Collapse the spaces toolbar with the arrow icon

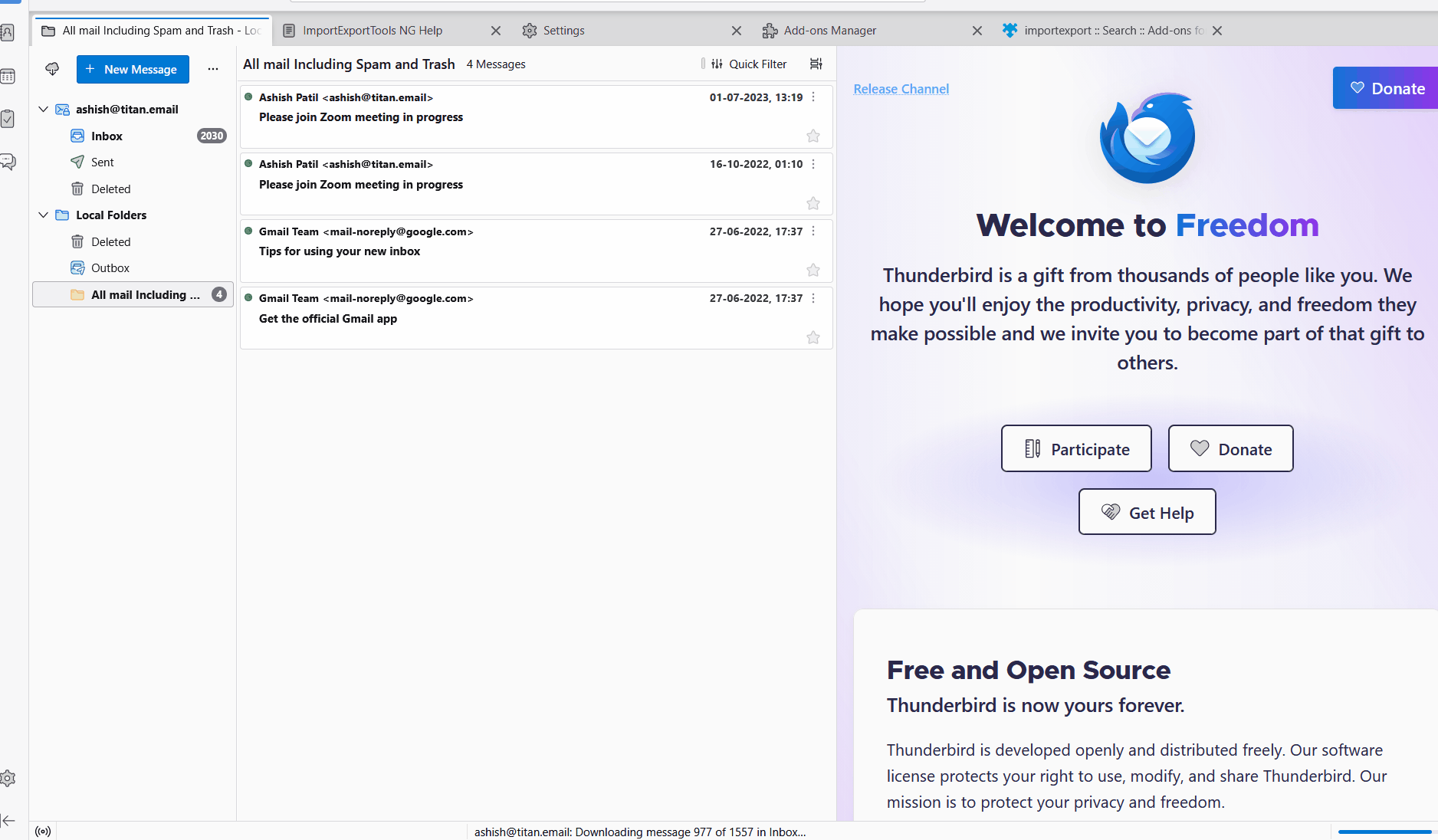pyautogui.click(x=8, y=821)
